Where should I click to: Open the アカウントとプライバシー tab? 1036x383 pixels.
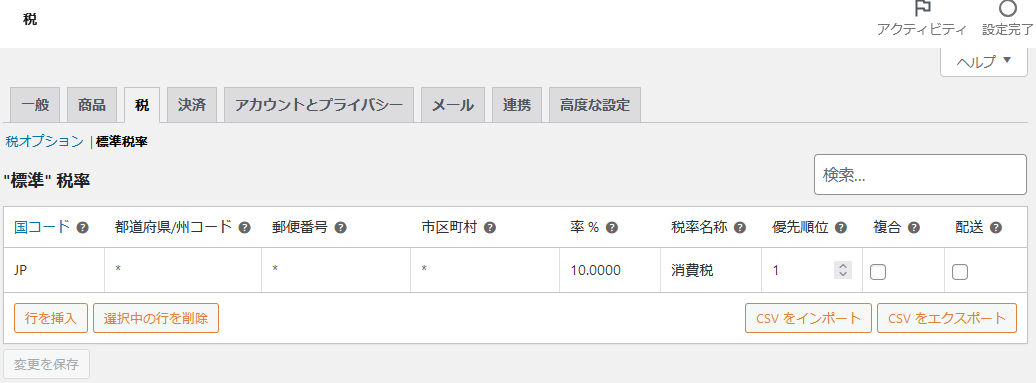(x=319, y=105)
